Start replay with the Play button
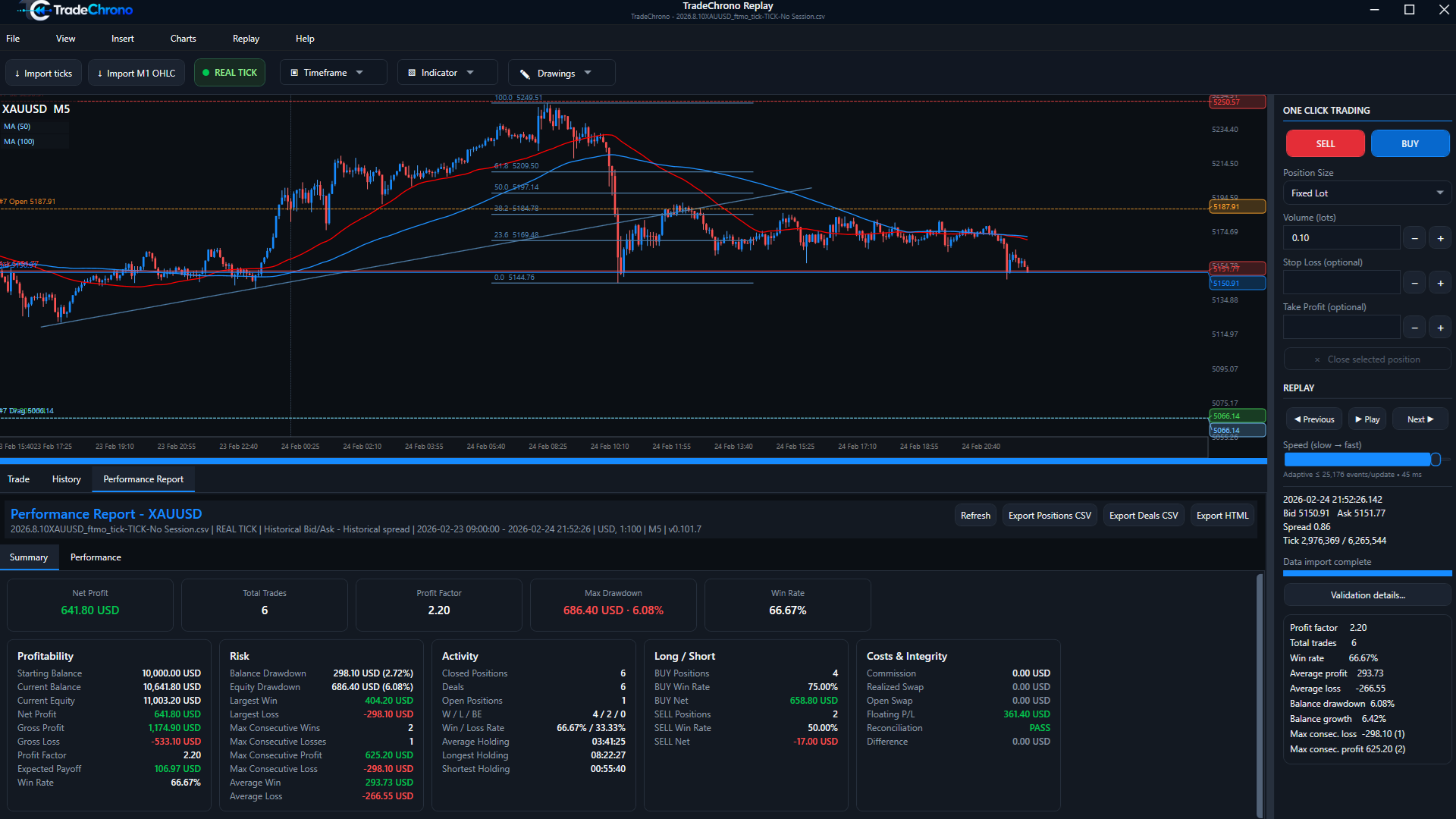 (x=1367, y=419)
